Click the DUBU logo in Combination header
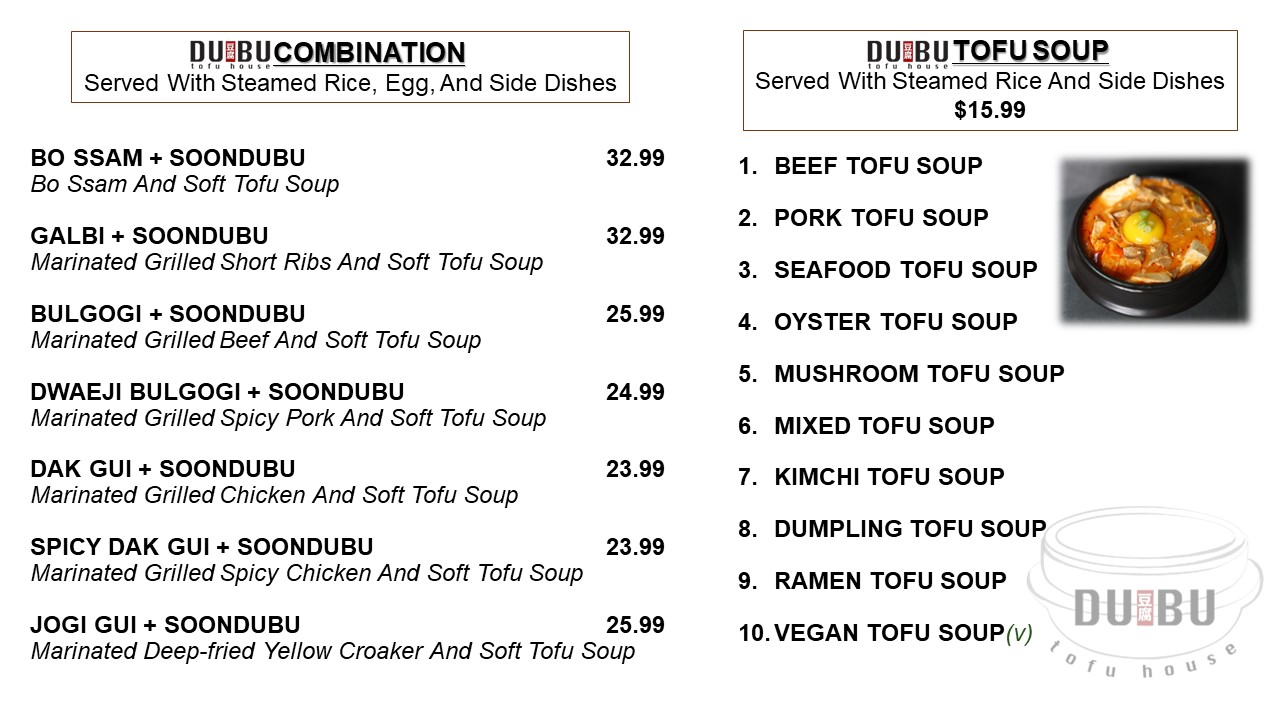Viewport: 1280px width, 720px height. tap(230, 54)
